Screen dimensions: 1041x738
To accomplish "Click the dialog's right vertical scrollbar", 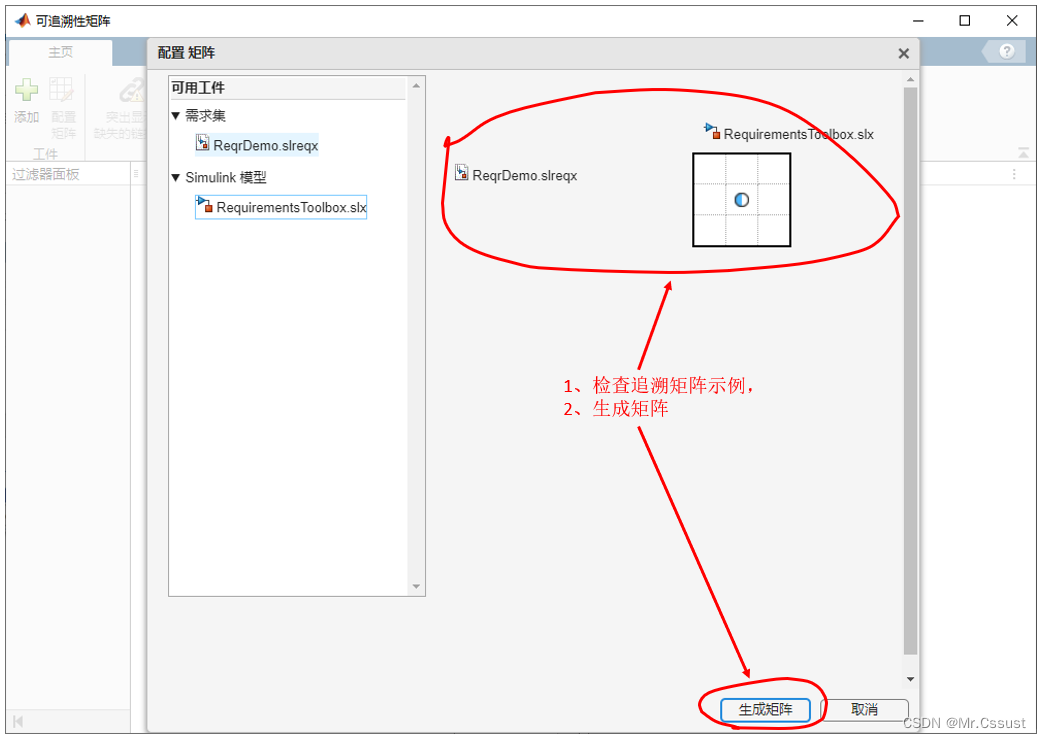I will (910, 372).
